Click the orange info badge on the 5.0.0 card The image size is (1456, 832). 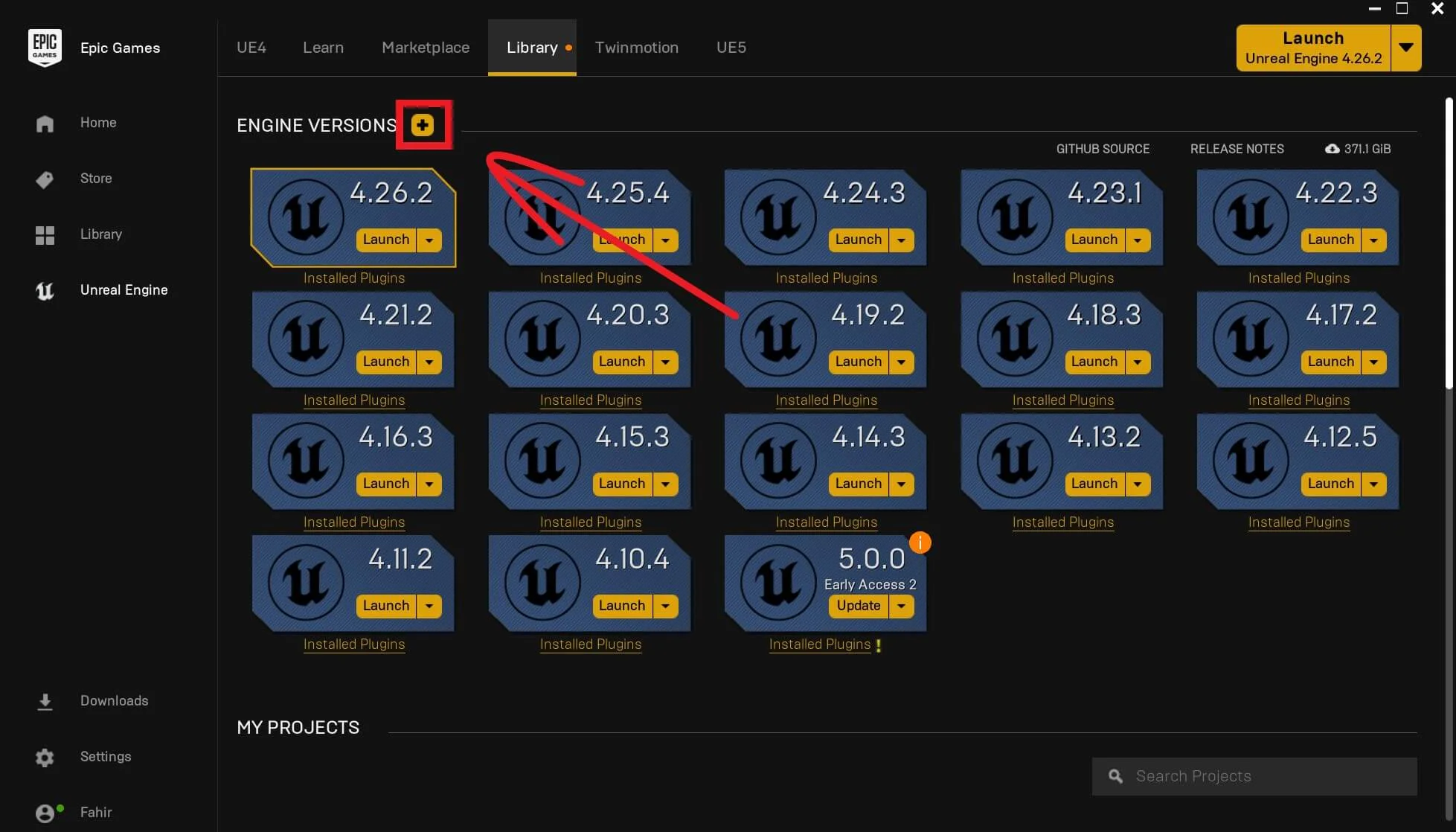[920, 543]
